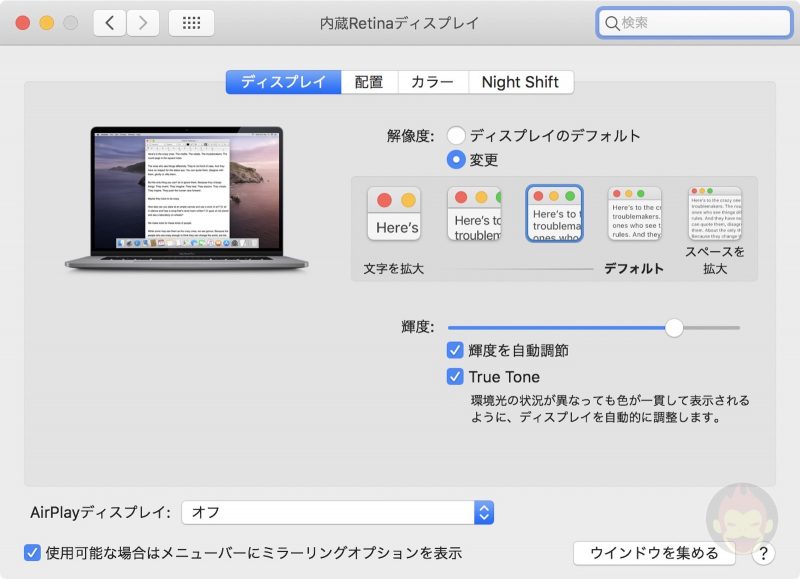Select the 変更 resolution radio button
The image size is (800, 579).
pos(456,159)
